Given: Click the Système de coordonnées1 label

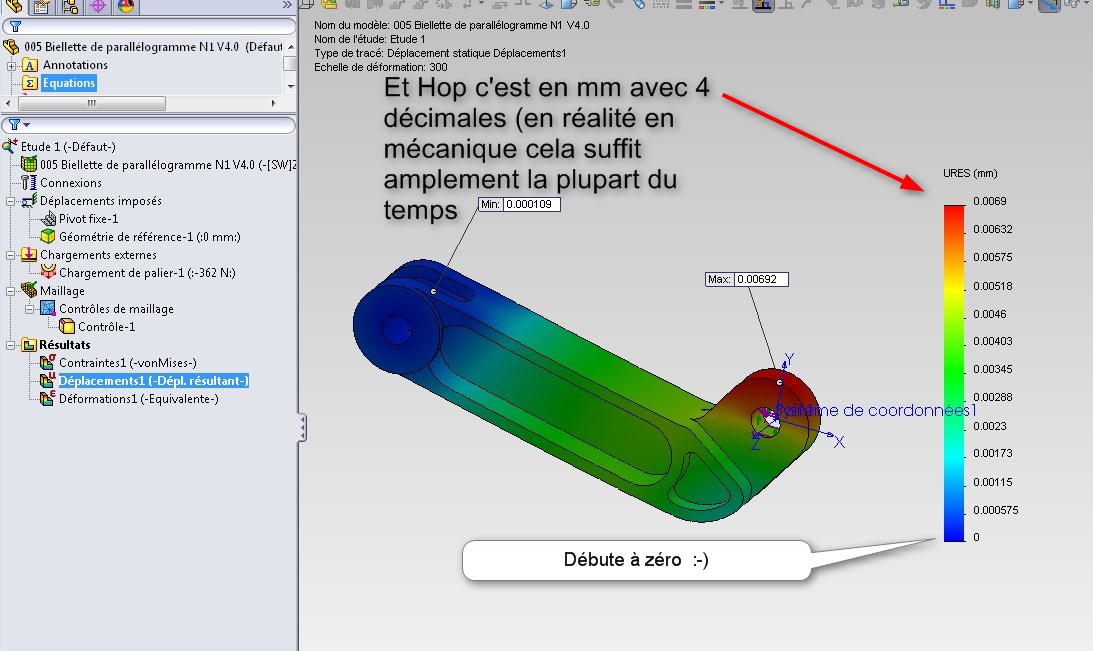Looking at the screenshot, I should tap(876, 411).
